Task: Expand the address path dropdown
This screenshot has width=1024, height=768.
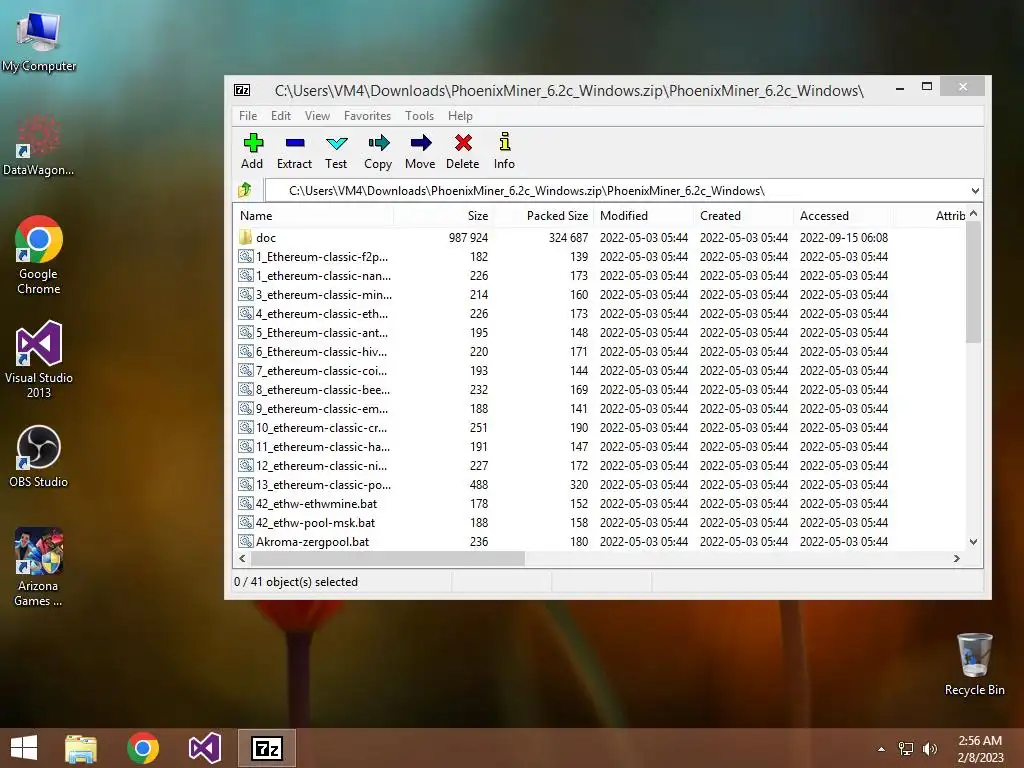Action: tap(975, 191)
